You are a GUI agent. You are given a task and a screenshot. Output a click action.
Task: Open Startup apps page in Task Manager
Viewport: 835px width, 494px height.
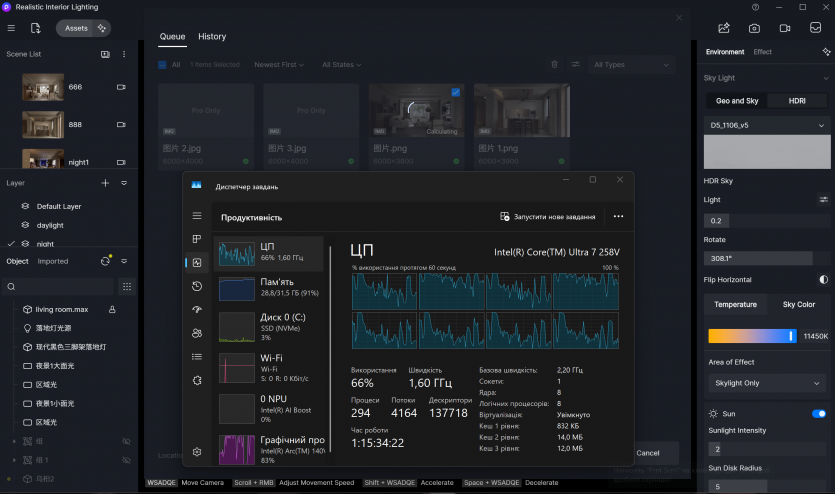(197, 309)
